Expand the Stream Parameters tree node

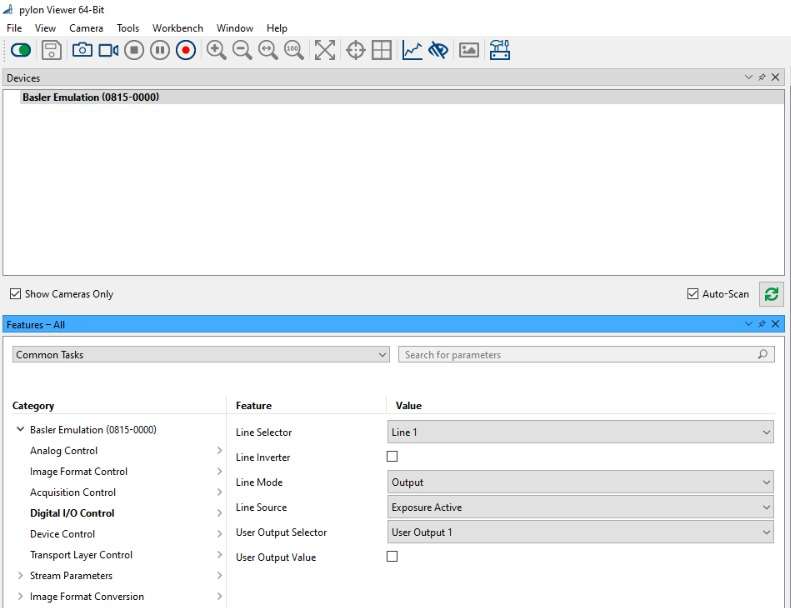coord(20,576)
